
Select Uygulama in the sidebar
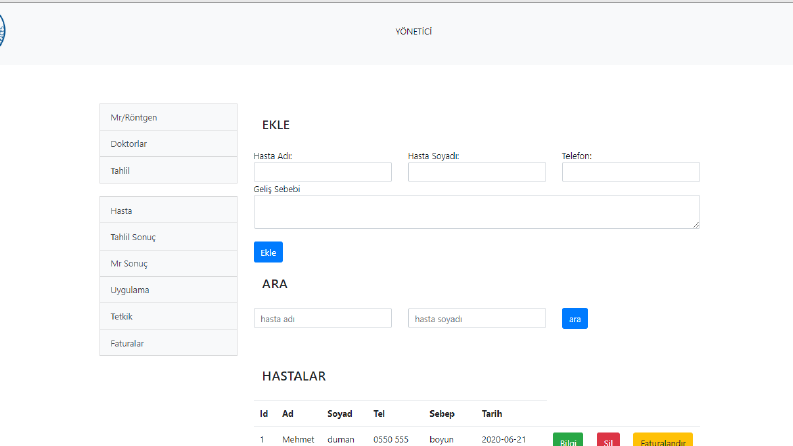[168, 290]
